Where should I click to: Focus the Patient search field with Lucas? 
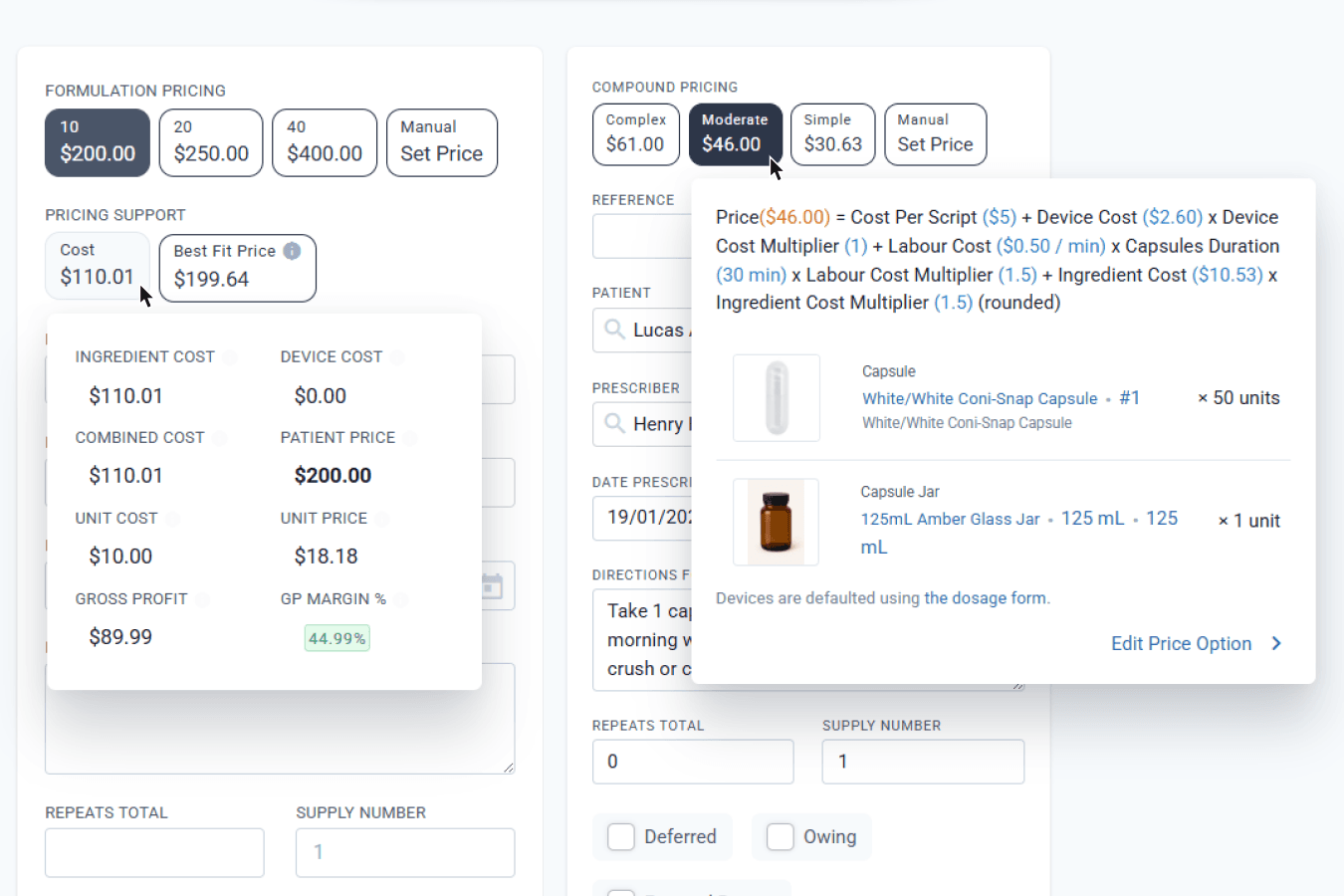(x=642, y=330)
